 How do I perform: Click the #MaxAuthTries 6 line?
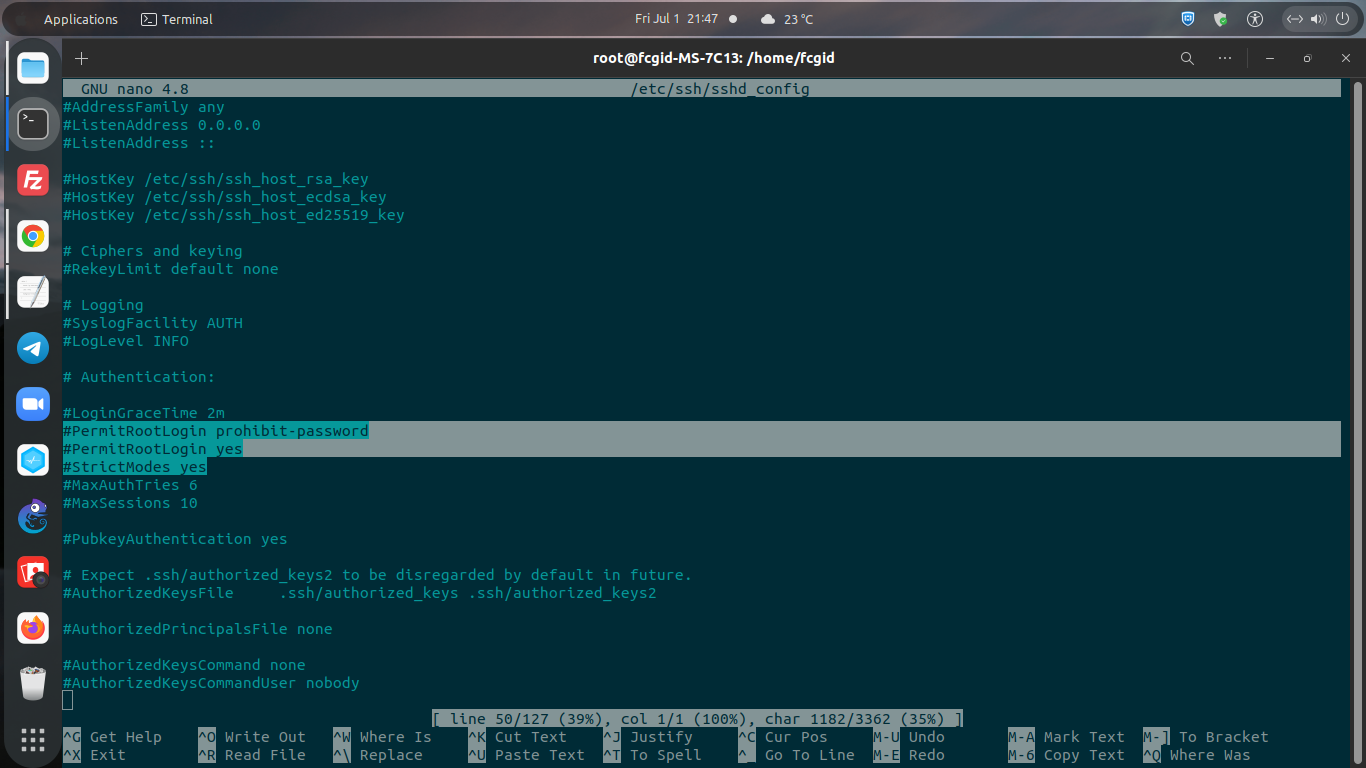pos(130,485)
